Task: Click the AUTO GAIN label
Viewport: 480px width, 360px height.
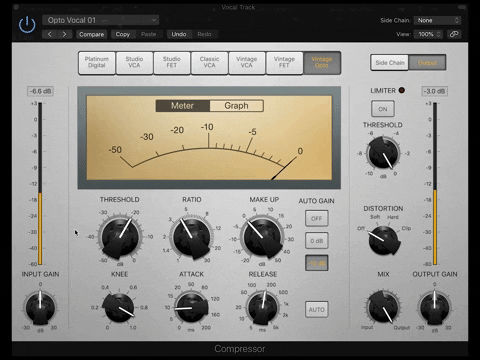Action: pos(316,201)
